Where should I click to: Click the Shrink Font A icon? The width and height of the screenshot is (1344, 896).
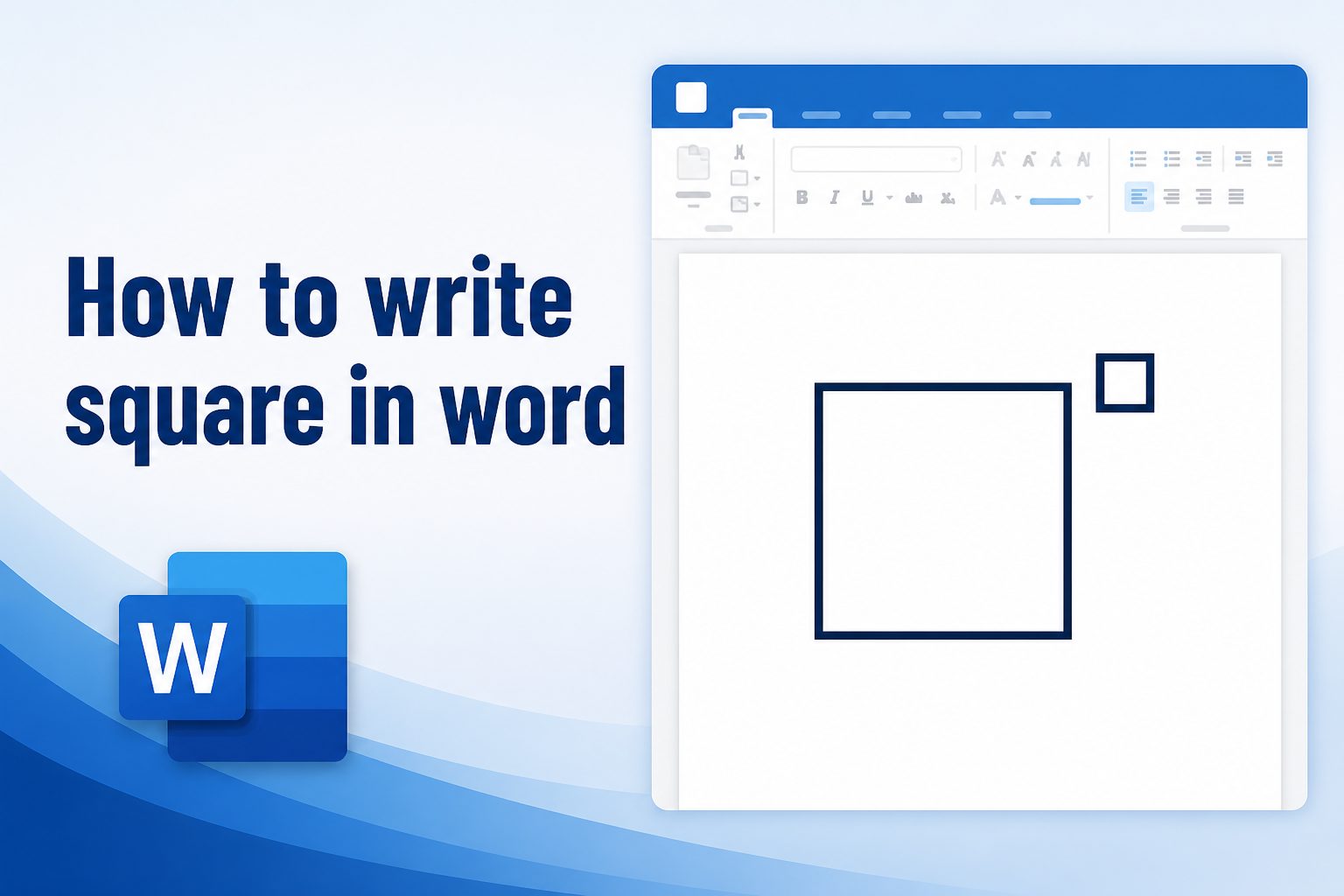[x=1028, y=159]
